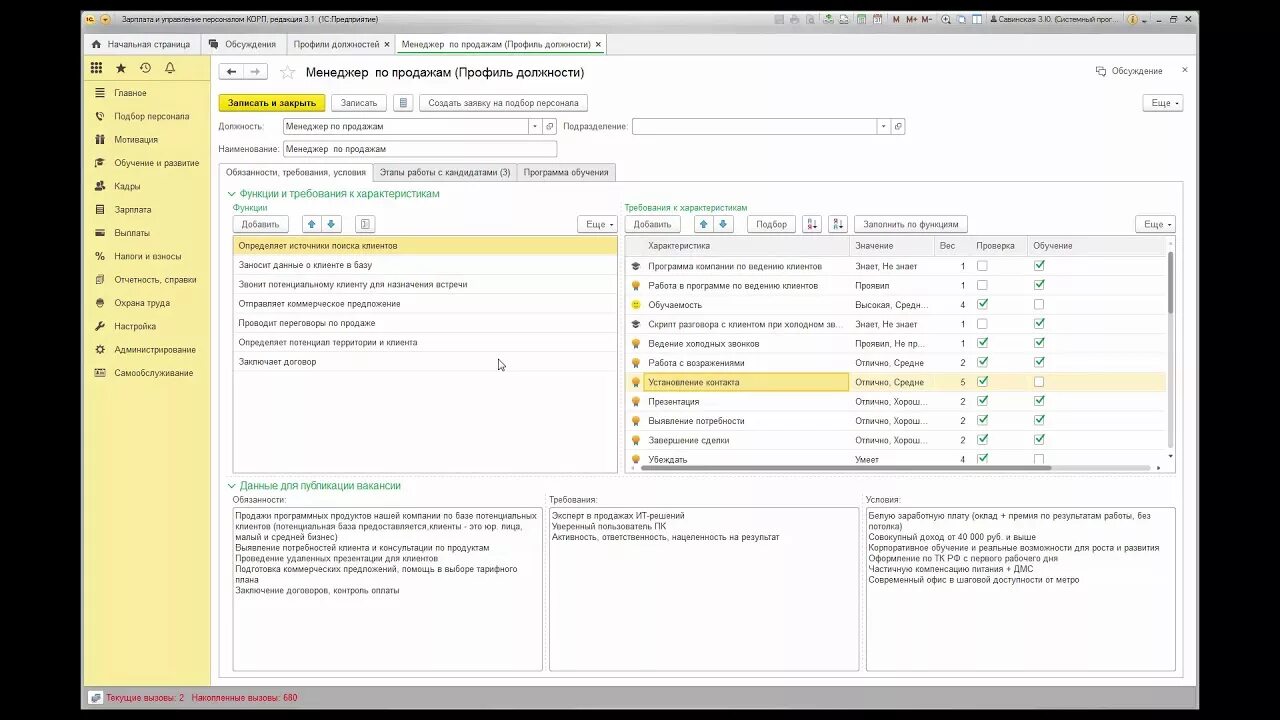Click Записать и закрыть button

coord(272,103)
